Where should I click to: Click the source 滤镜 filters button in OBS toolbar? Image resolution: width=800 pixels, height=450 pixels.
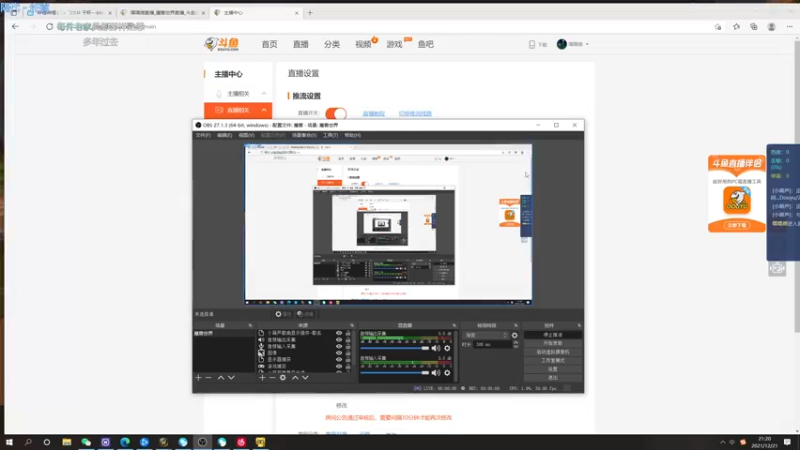click(305, 314)
